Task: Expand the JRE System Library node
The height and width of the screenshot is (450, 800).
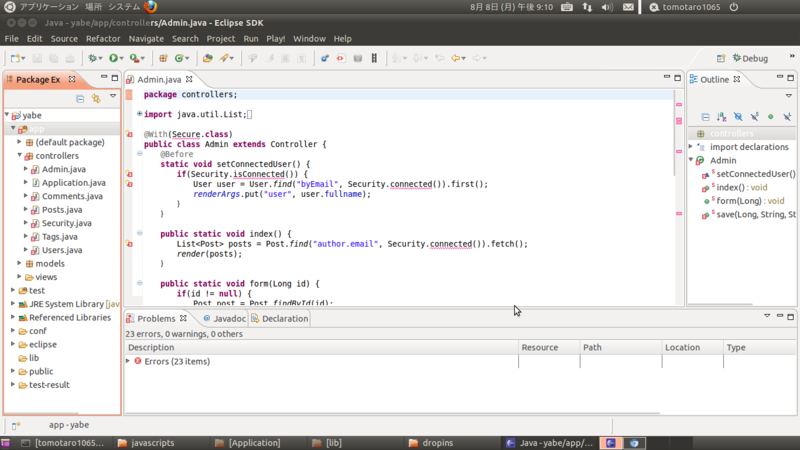Action: [13, 304]
